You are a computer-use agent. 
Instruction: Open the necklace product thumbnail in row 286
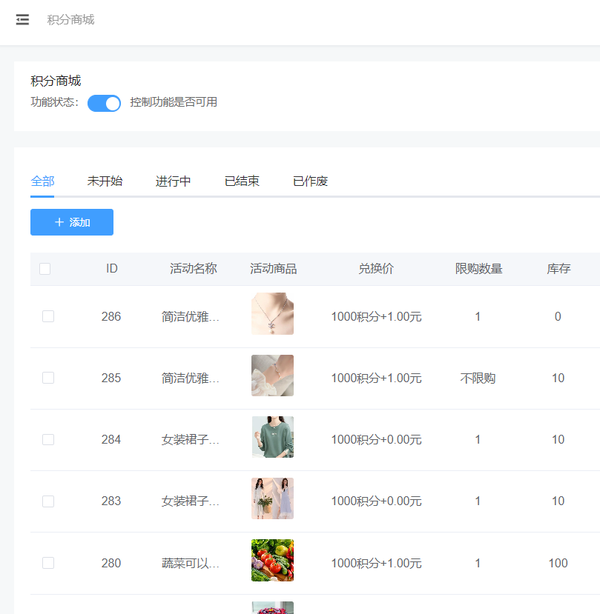273,314
